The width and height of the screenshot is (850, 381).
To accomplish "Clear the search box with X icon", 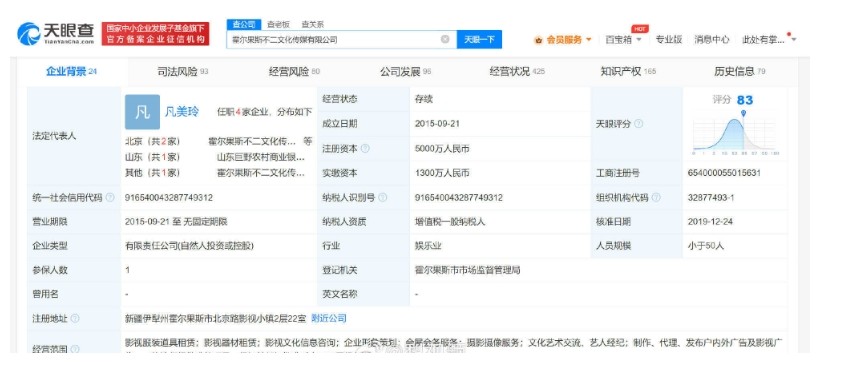I will click(x=445, y=39).
